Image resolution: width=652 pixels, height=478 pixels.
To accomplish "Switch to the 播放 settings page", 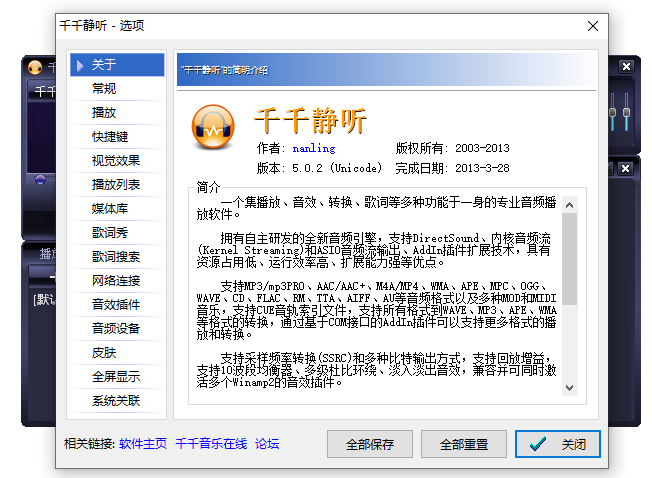I will point(104,113).
